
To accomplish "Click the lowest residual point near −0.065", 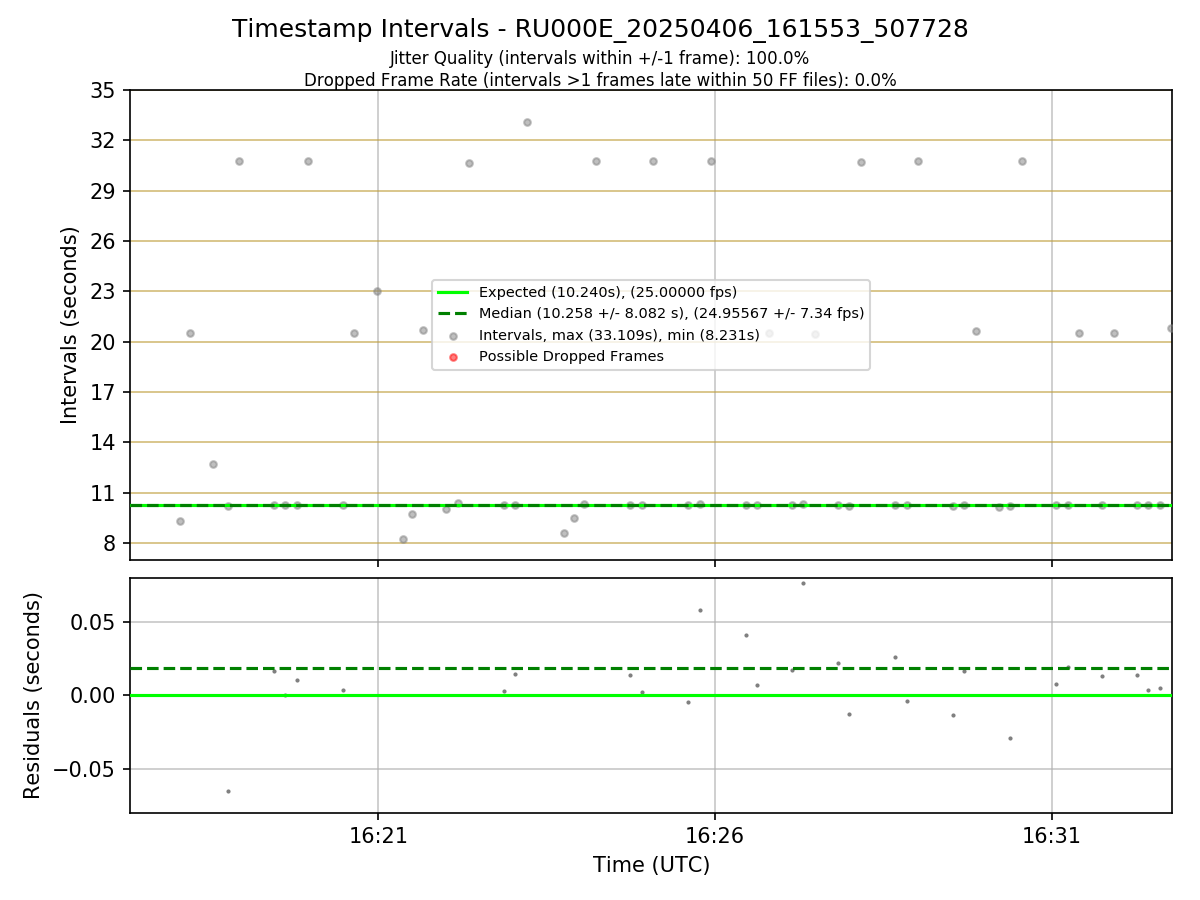I will (228, 791).
